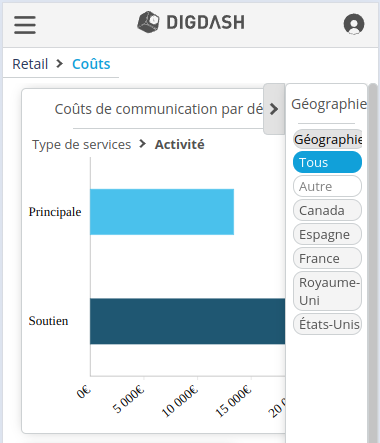
Task: Click the arrow between Type de services and Activité
Action: (x=143, y=144)
